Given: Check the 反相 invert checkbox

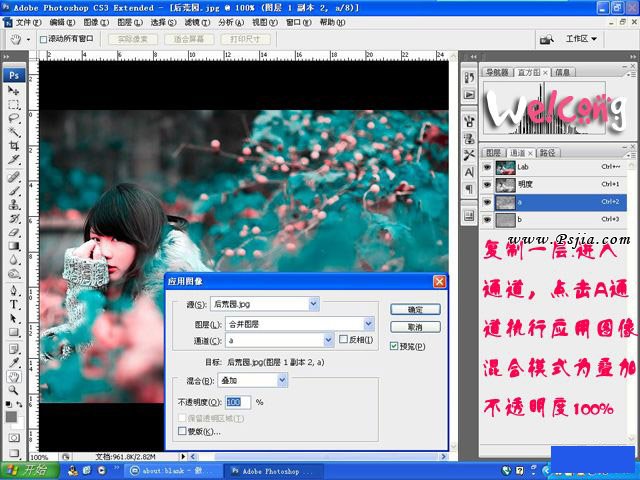Looking at the screenshot, I should pyautogui.click(x=343, y=339).
